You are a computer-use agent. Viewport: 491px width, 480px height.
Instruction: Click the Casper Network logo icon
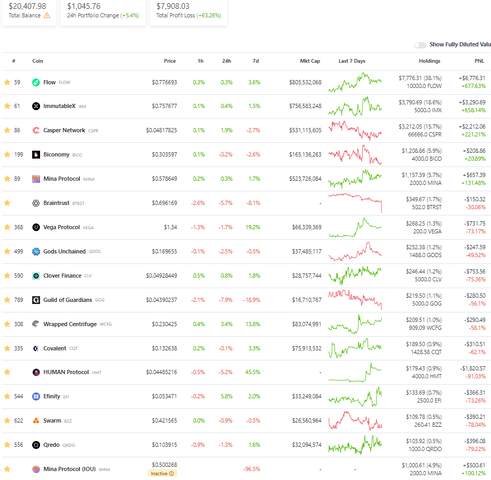click(36, 130)
